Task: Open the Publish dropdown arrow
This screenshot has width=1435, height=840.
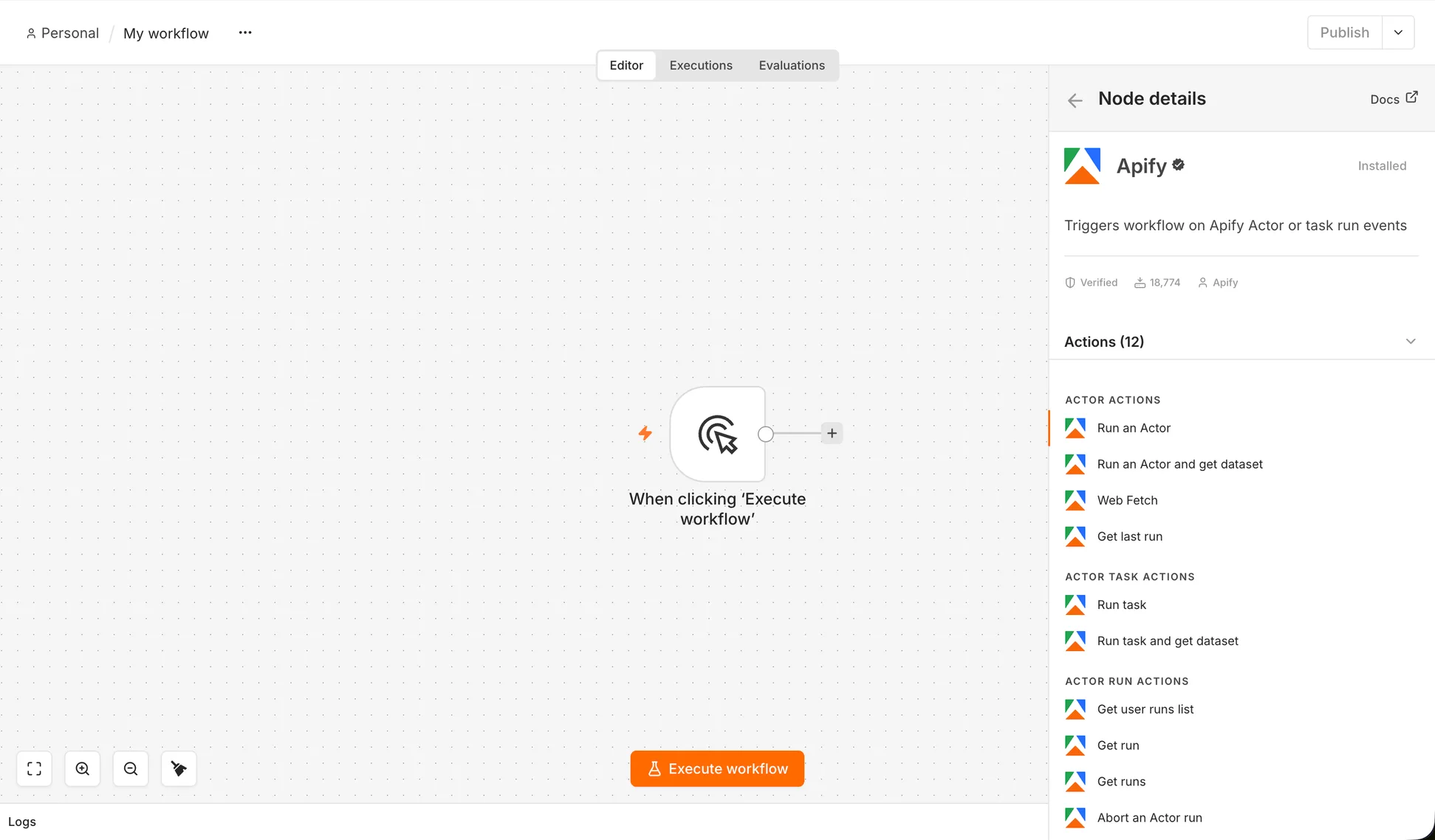Action: tap(1398, 32)
